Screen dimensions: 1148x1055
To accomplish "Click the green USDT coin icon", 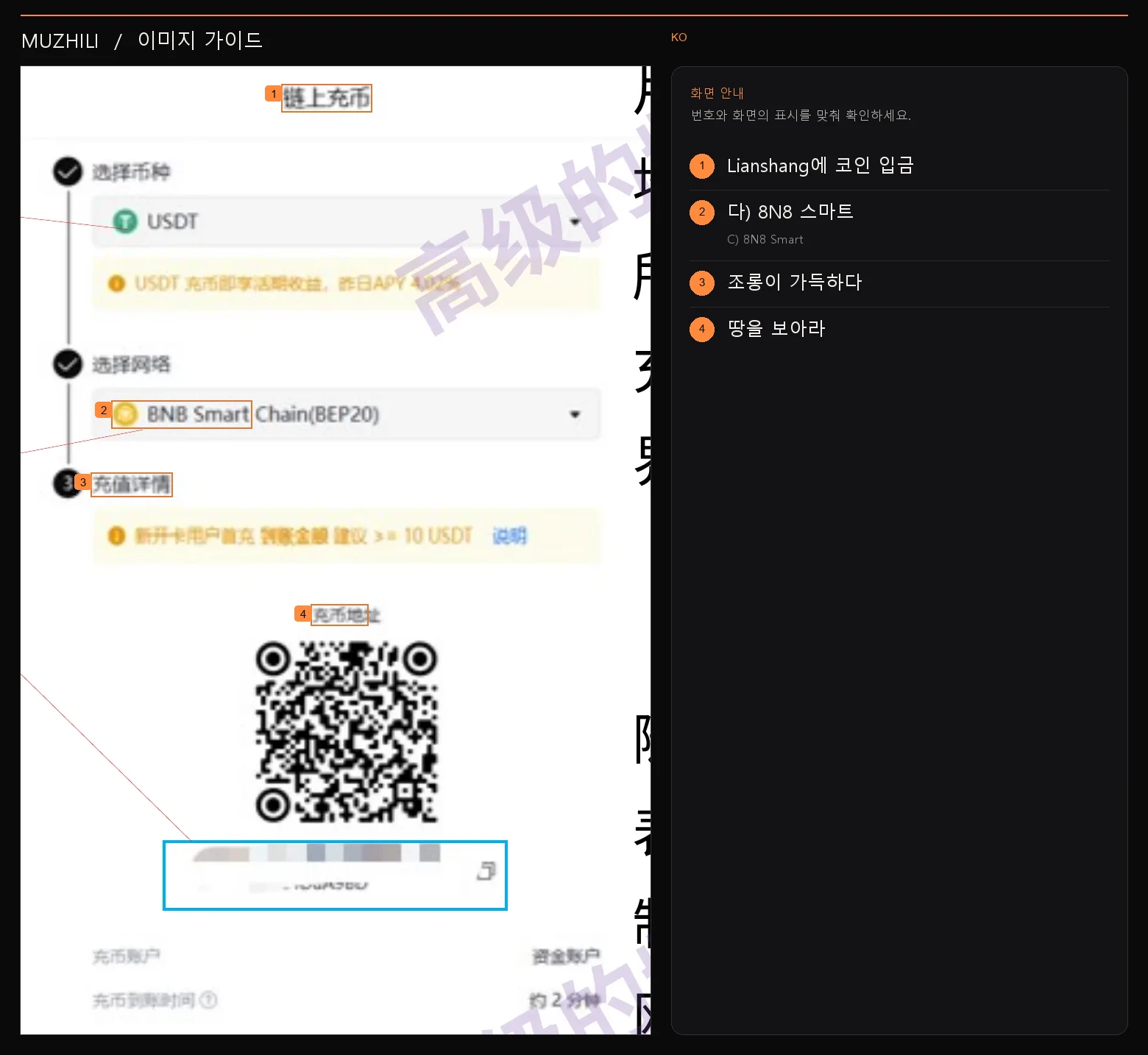I will [x=125, y=221].
